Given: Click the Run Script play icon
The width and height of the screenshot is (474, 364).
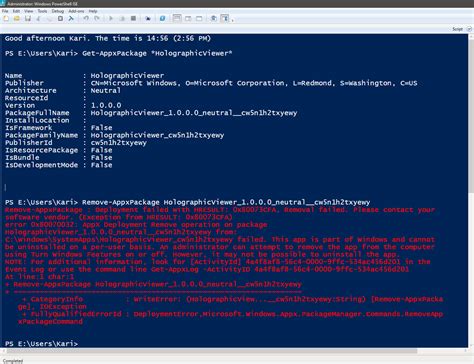Looking at the screenshot, I should click(111, 18).
